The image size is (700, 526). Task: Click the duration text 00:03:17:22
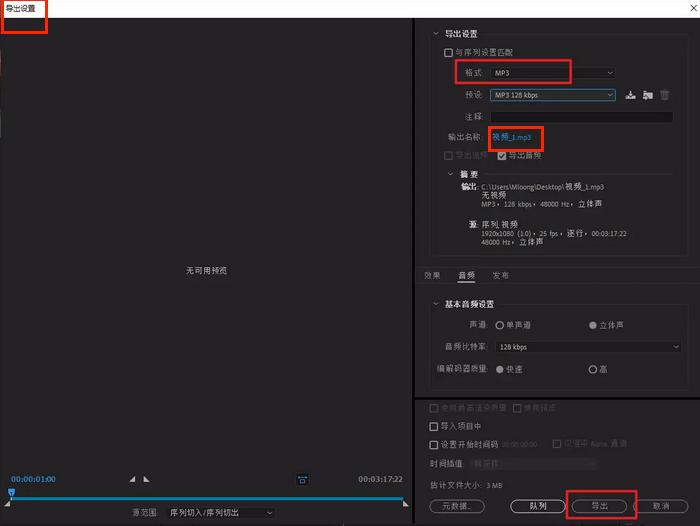tap(380, 479)
